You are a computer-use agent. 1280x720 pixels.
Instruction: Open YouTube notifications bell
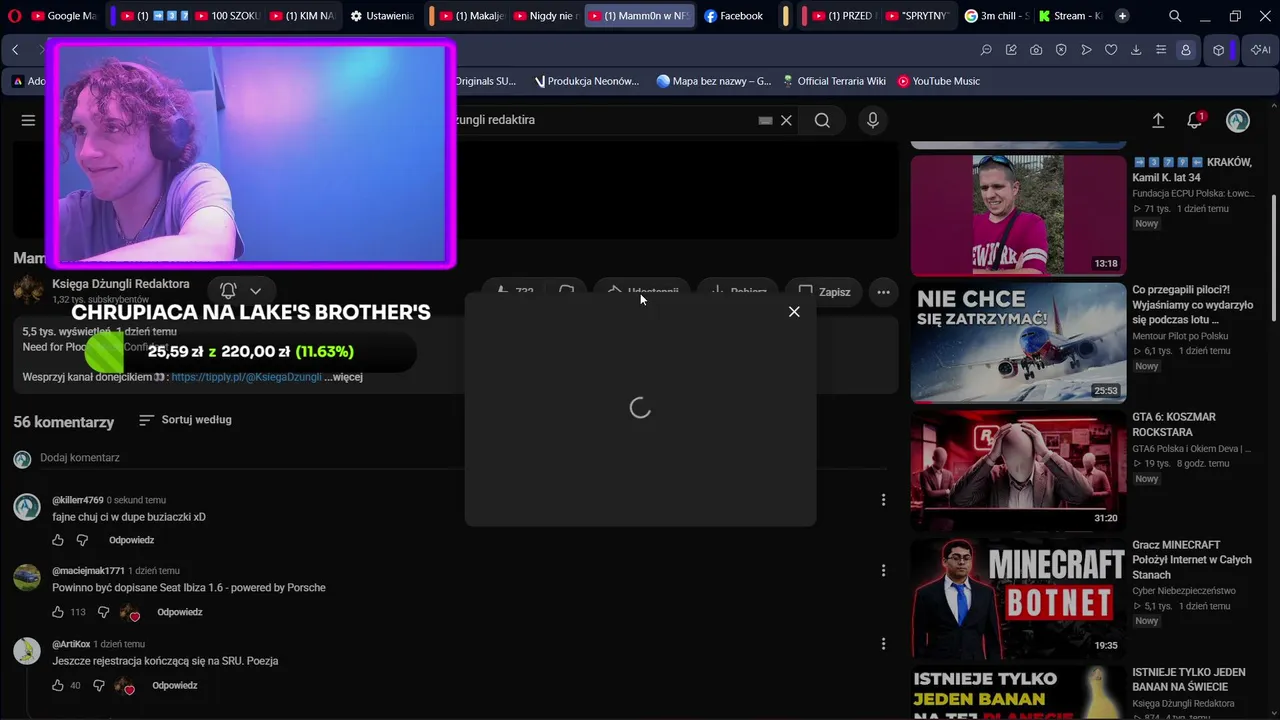click(x=1195, y=120)
